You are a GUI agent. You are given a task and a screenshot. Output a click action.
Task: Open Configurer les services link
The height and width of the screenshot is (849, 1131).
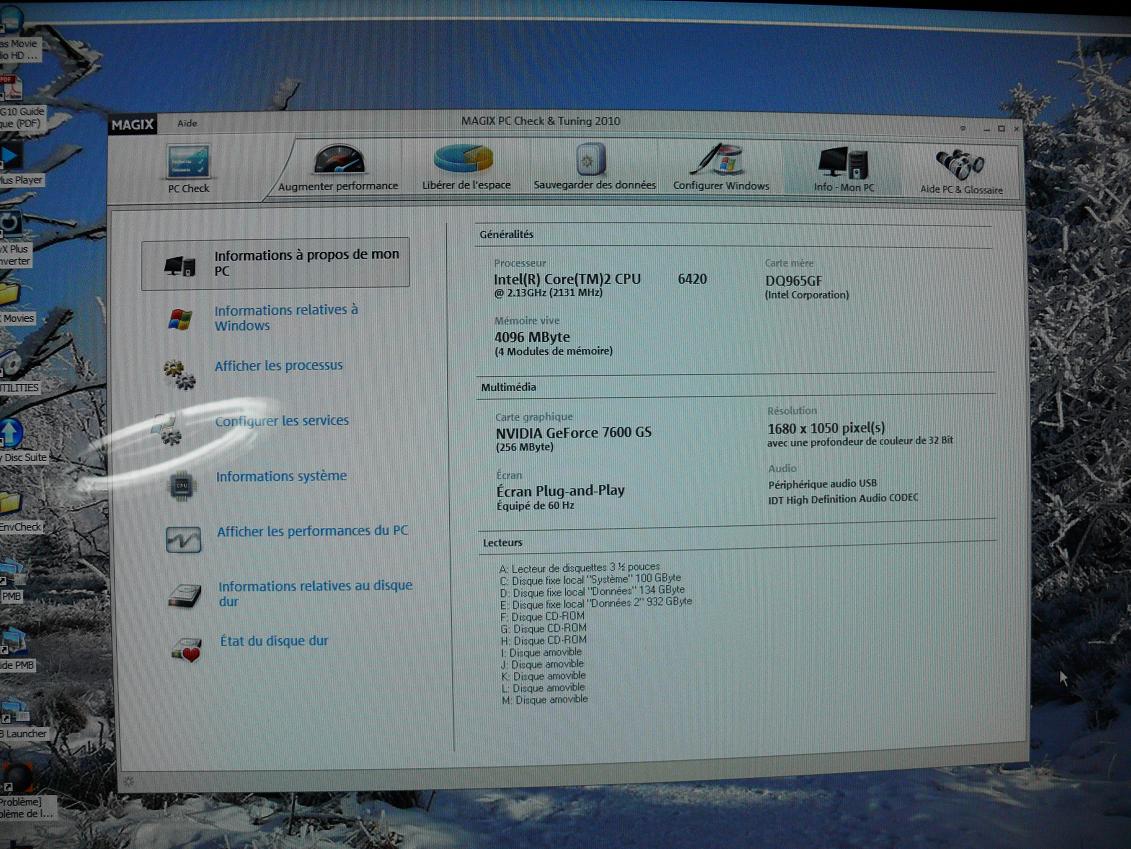pos(282,421)
